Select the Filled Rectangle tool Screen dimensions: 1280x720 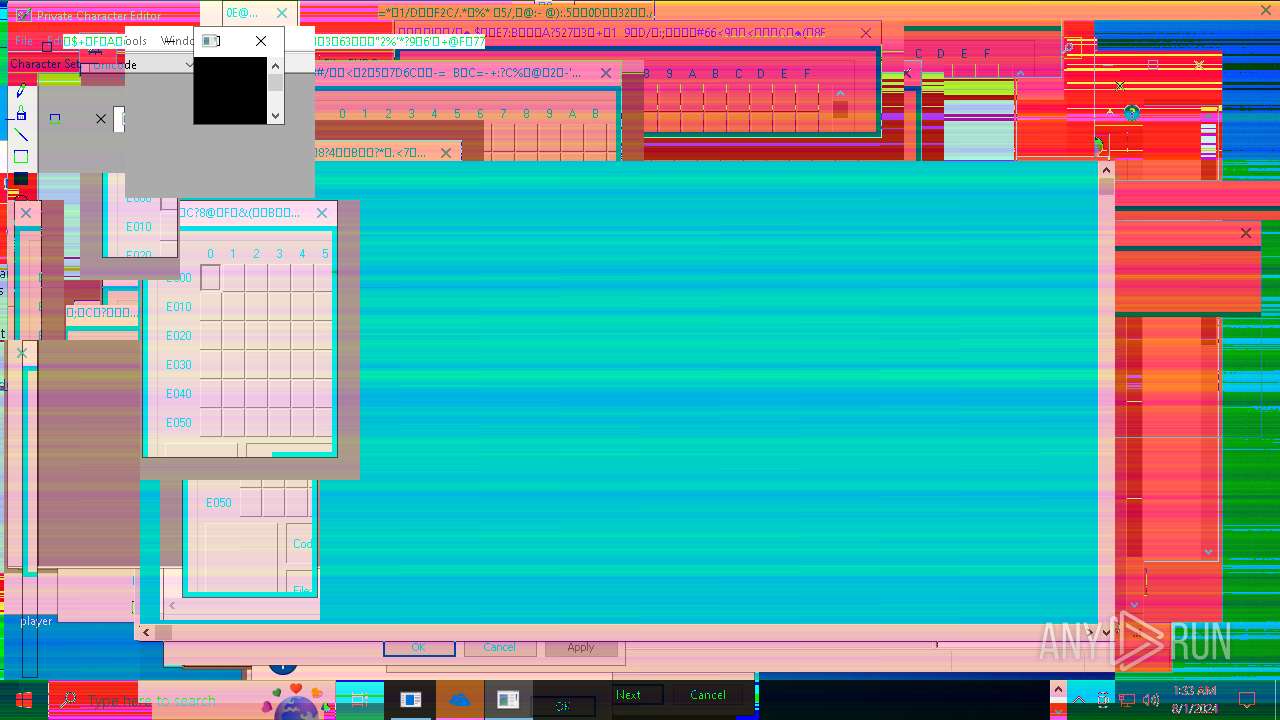[x=21, y=179]
